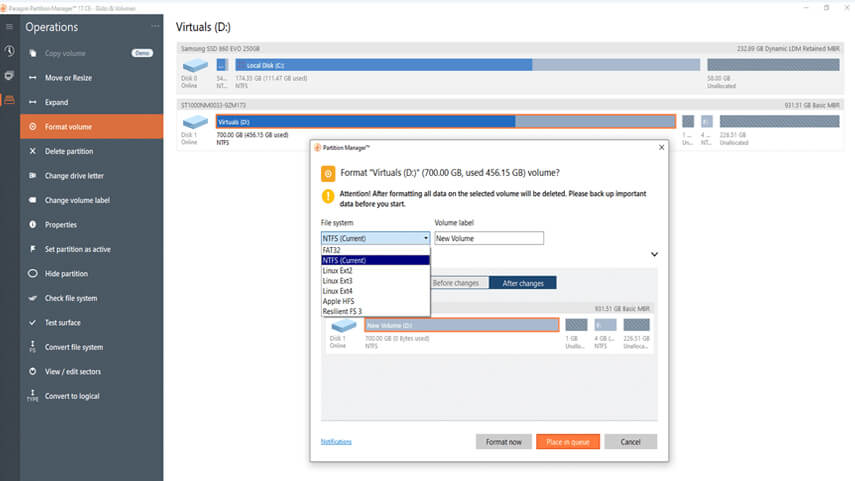Click the Operations panel ellipsis icon
This screenshot has width=855, height=481.
tap(155, 26)
